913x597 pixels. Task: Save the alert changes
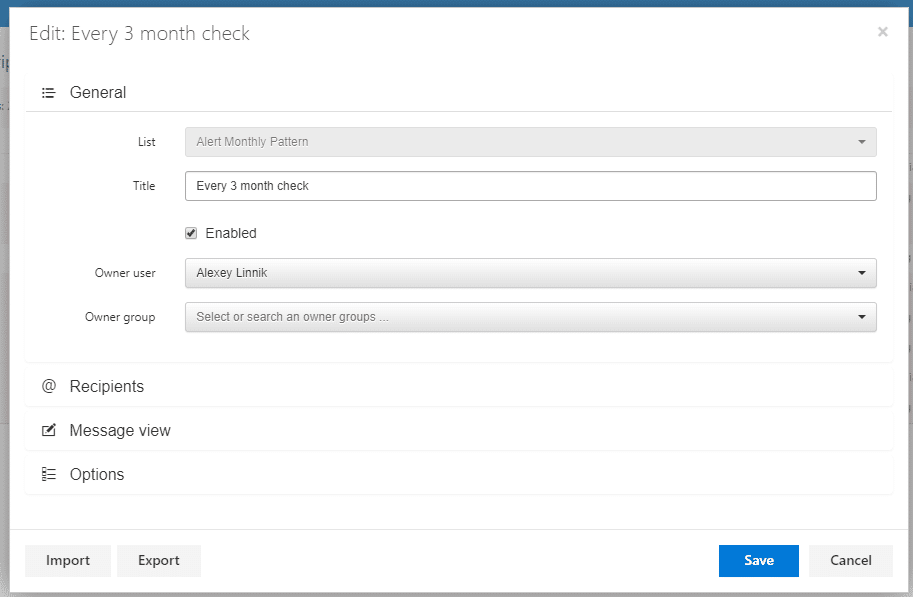coord(759,561)
